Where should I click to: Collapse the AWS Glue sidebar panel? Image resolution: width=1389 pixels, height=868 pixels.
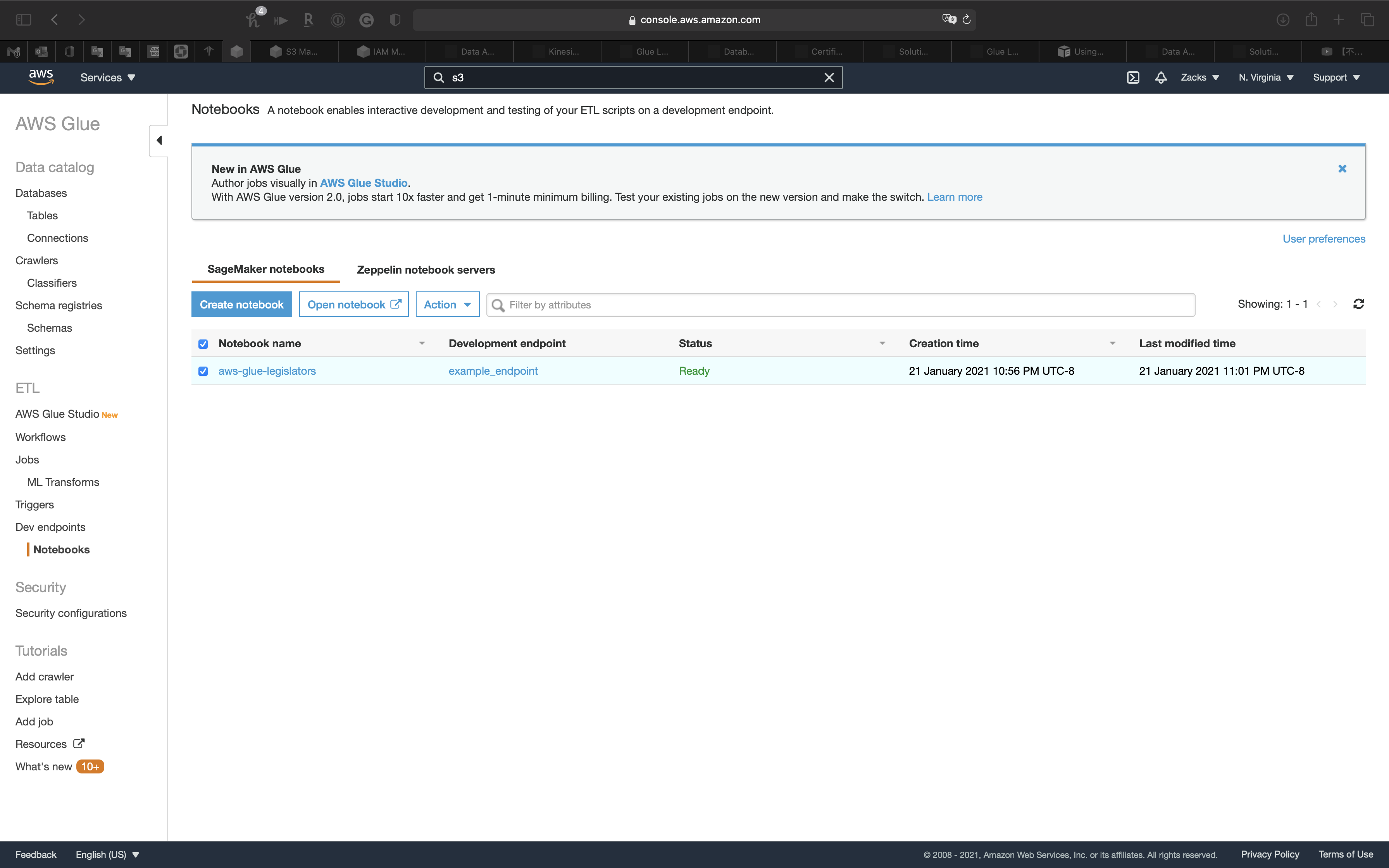[159, 141]
